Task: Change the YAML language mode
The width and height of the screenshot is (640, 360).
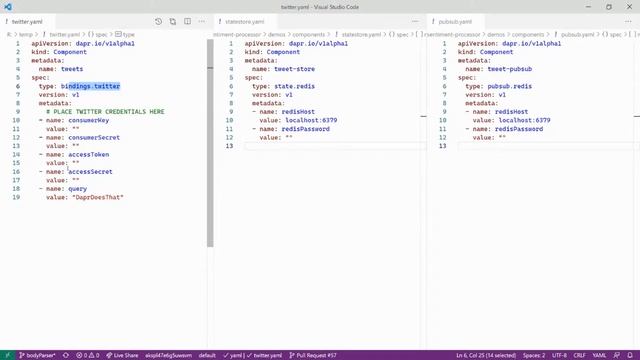Action: pos(599,355)
